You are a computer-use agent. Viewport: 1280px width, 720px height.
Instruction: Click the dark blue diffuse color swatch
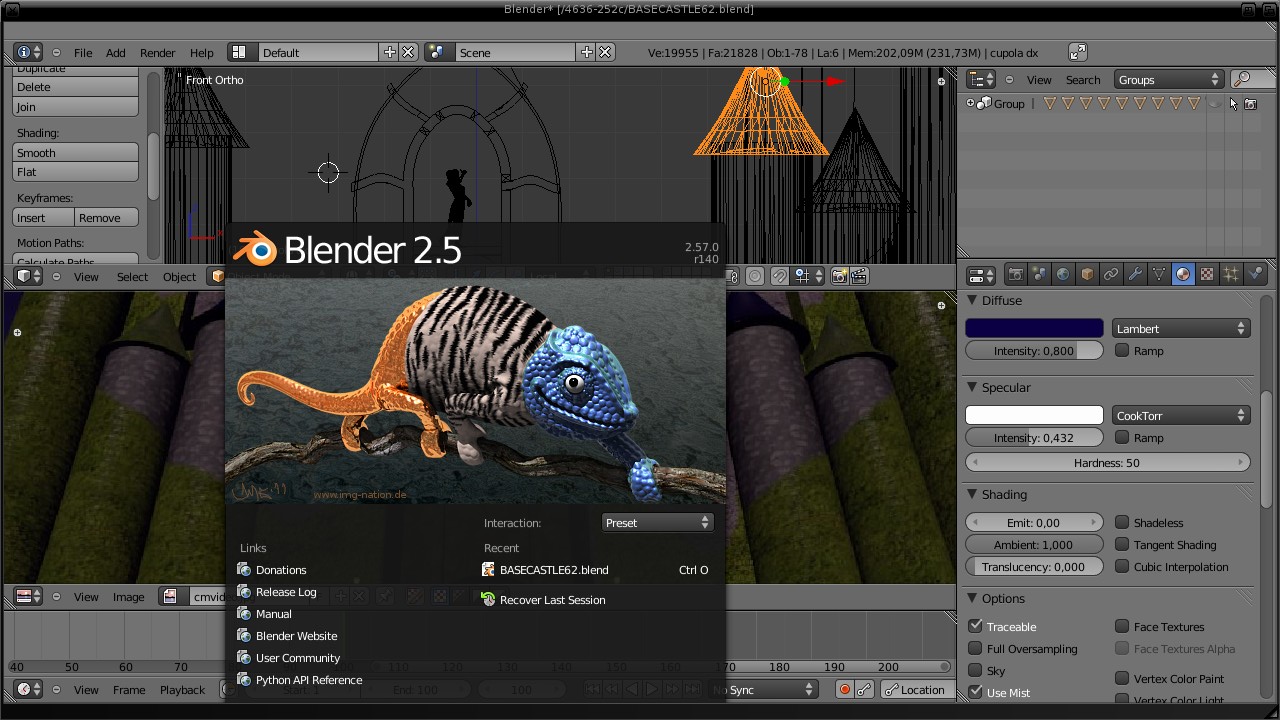(x=1034, y=329)
